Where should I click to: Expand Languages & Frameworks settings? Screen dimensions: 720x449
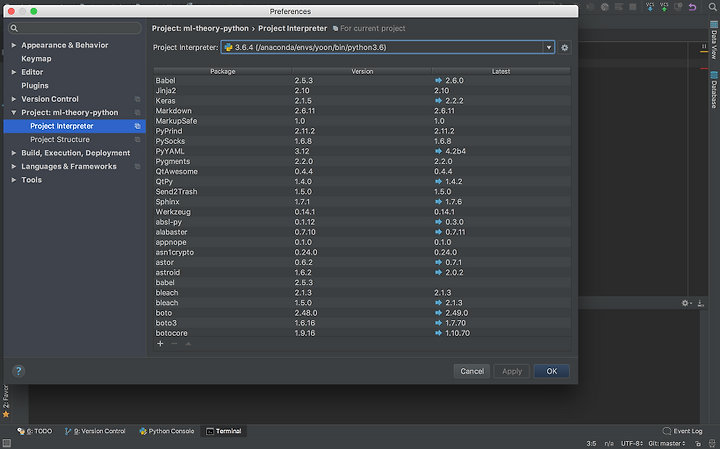tap(14, 166)
